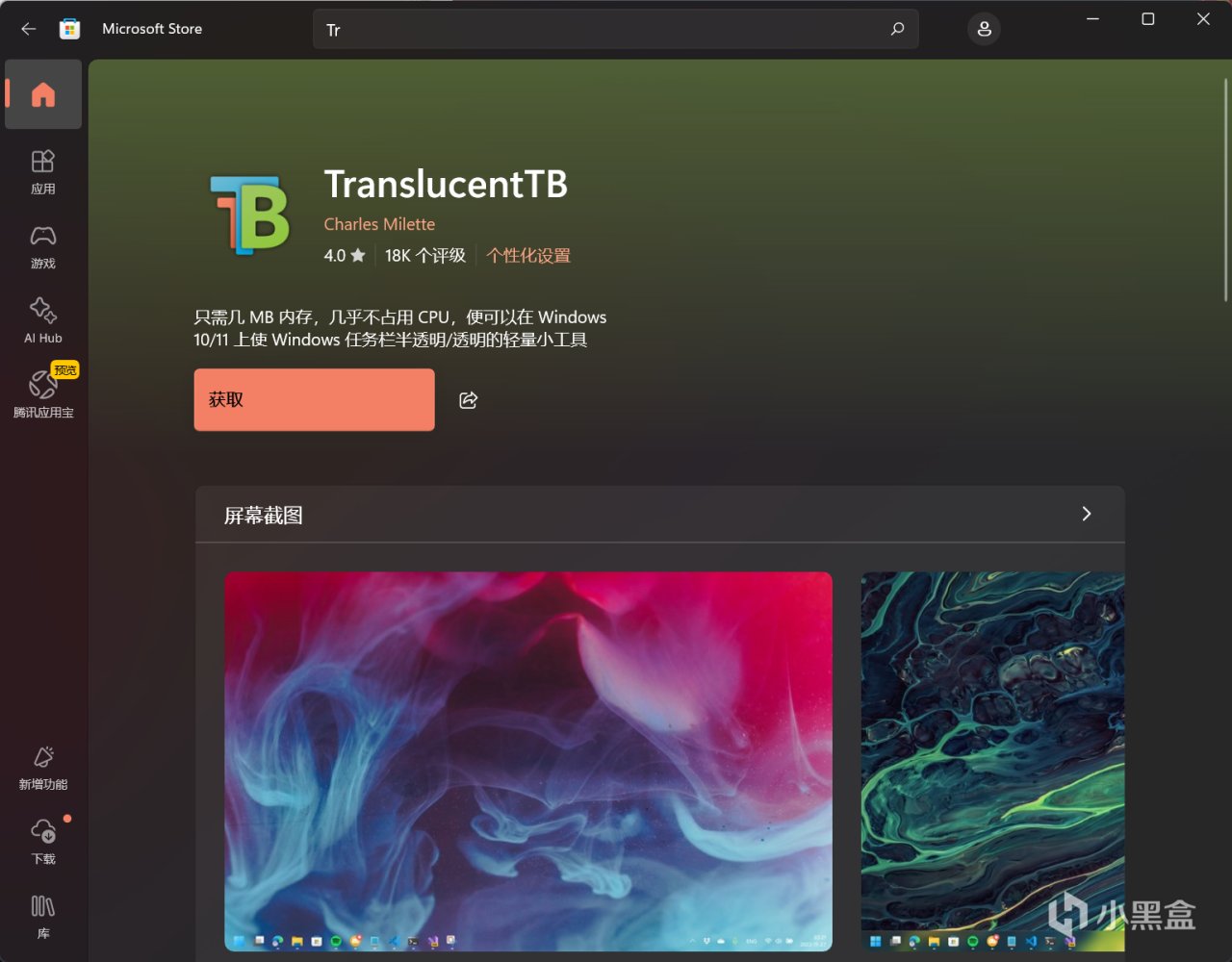The width and height of the screenshot is (1232, 962).
Task: Open publisher Charles Milette link
Action: (x=379, y=224)
